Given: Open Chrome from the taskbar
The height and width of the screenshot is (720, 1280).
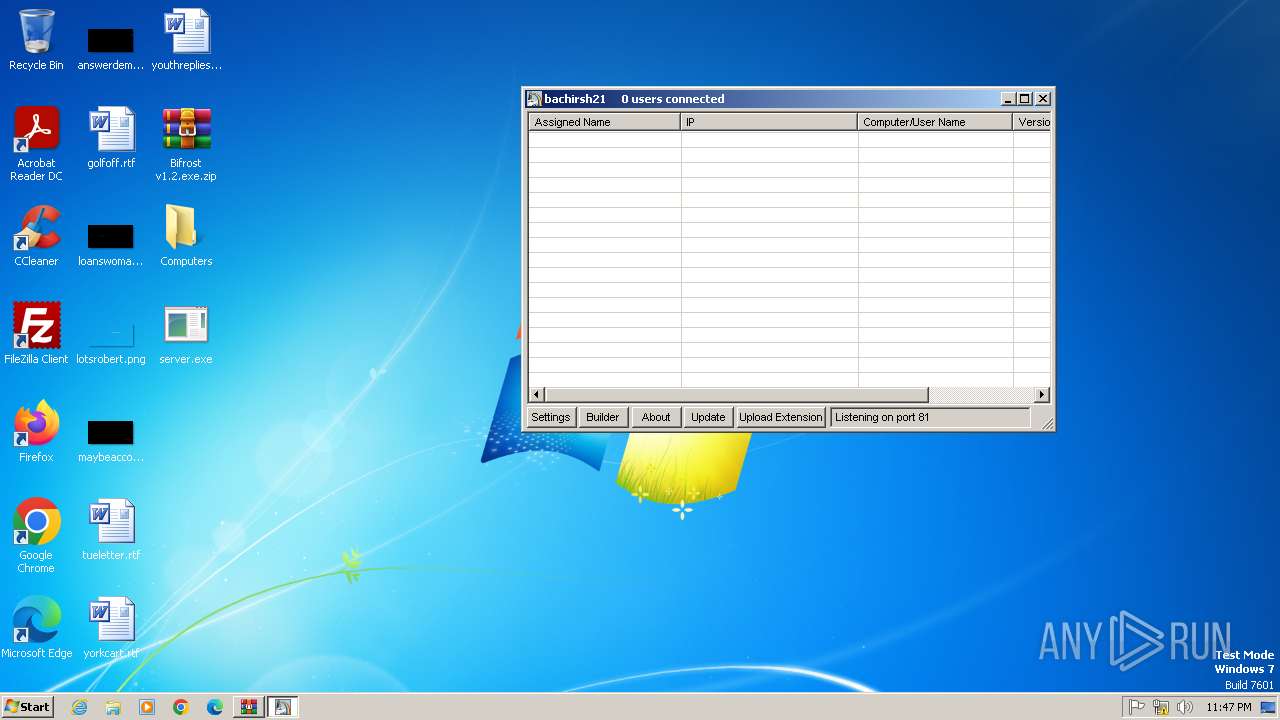Looking at the screenshot, I should pyautogui.click(x=181, y=707).
